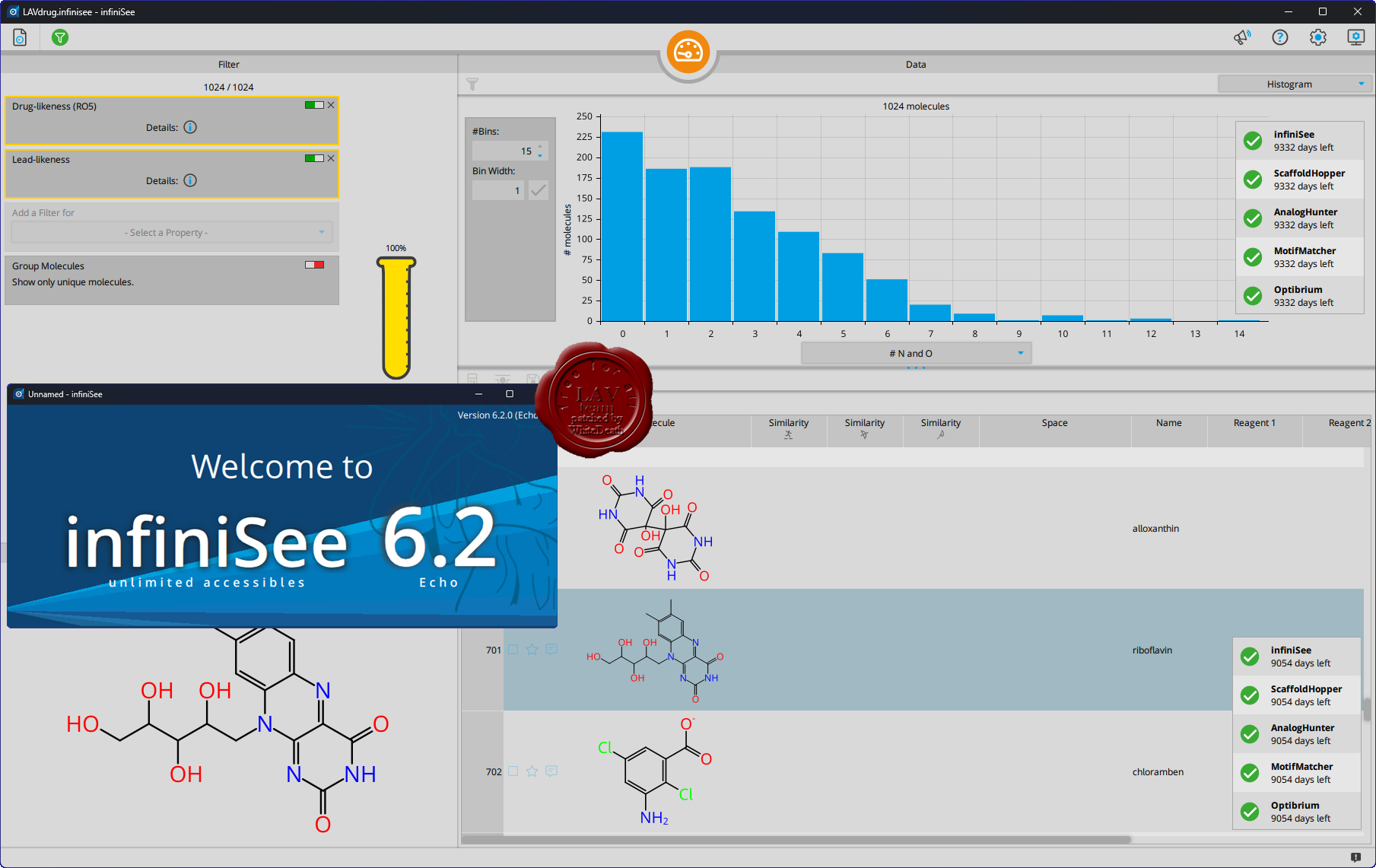Open the # N and O axis dropdown
This screenshot has width=1376, height=868.
coord(916,353)
